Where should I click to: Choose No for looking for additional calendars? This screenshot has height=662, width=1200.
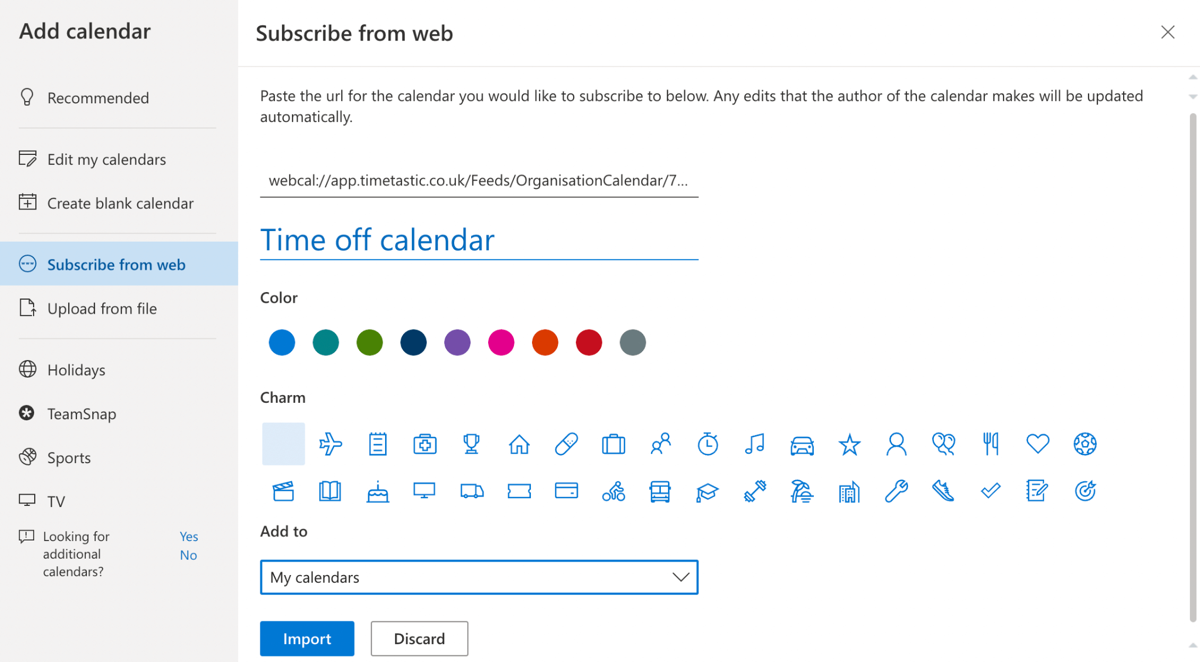(x=188, y=555)
